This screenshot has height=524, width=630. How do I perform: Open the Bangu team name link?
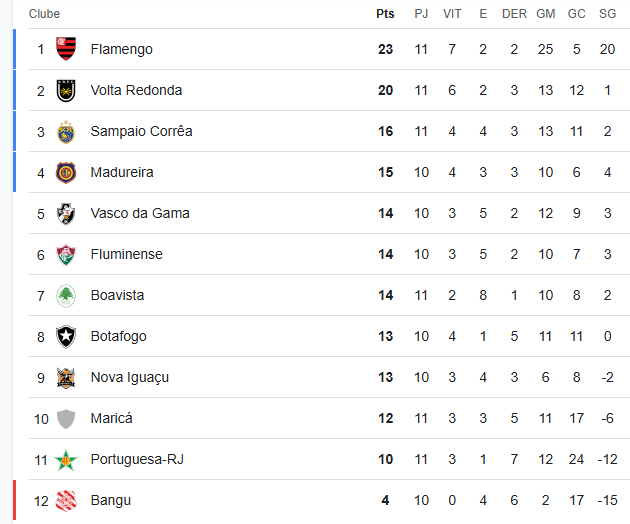[110, 500]
